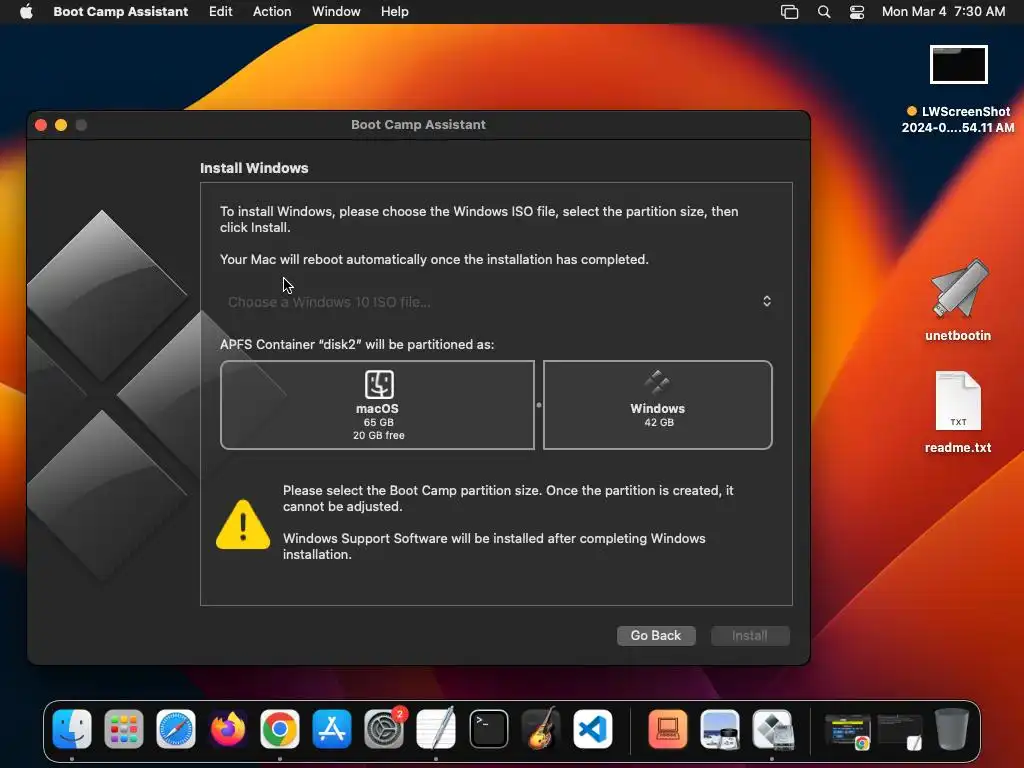Click the partition size divider handle
The image size is (1024, 768).
pos(539,405)
